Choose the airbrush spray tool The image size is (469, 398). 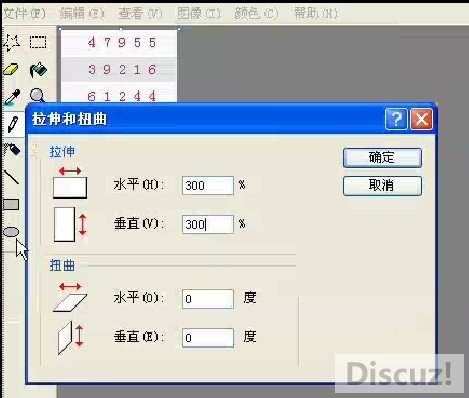click(x=12, y=150)
